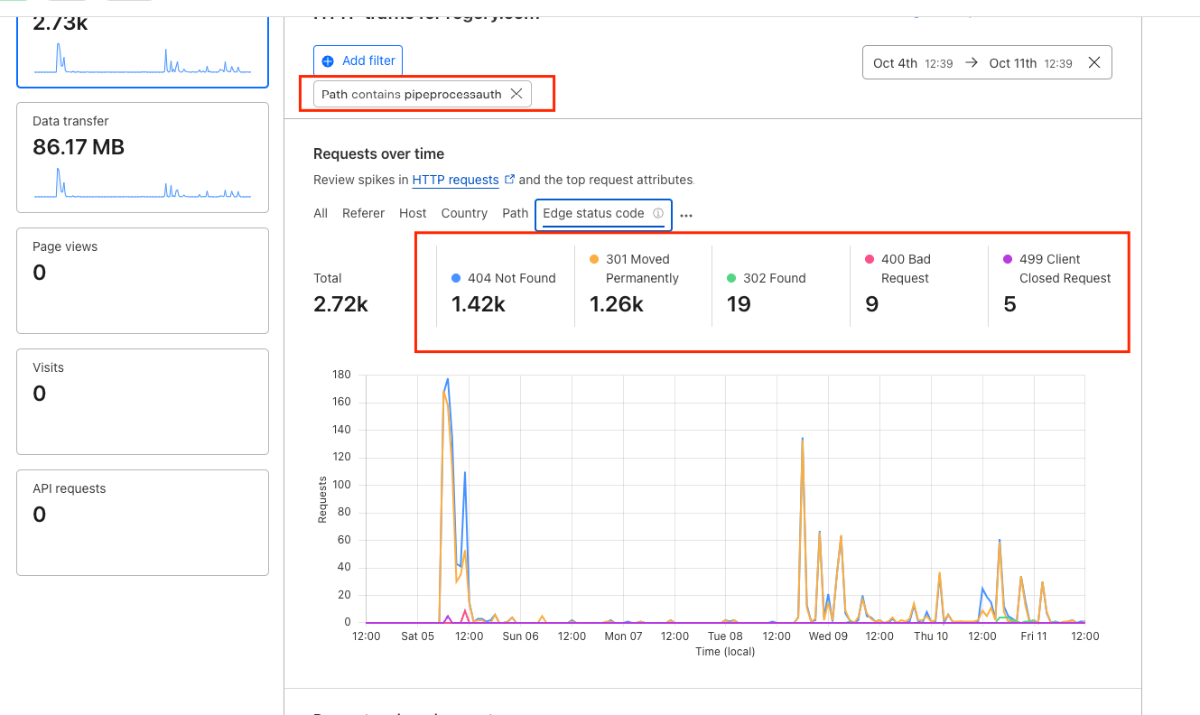Click the Add filter button
This screenshot has height=715, width=1200.
point(358,61)
